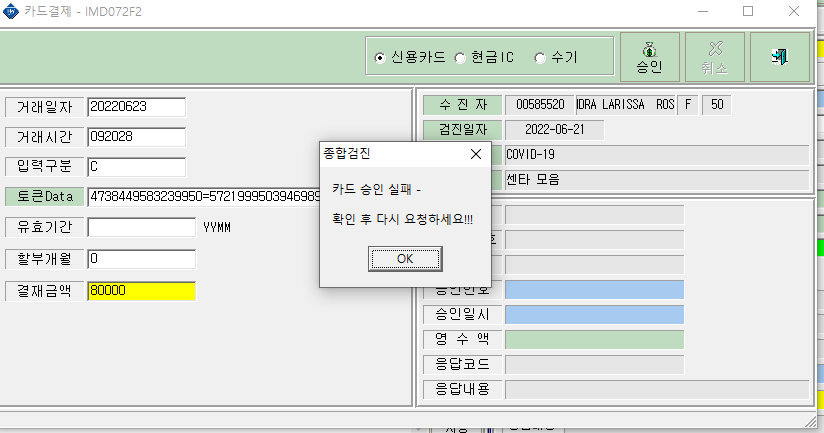This screenshot has height=433, width=824.
Task: Select the 수기 radio button
Action: 540,58
